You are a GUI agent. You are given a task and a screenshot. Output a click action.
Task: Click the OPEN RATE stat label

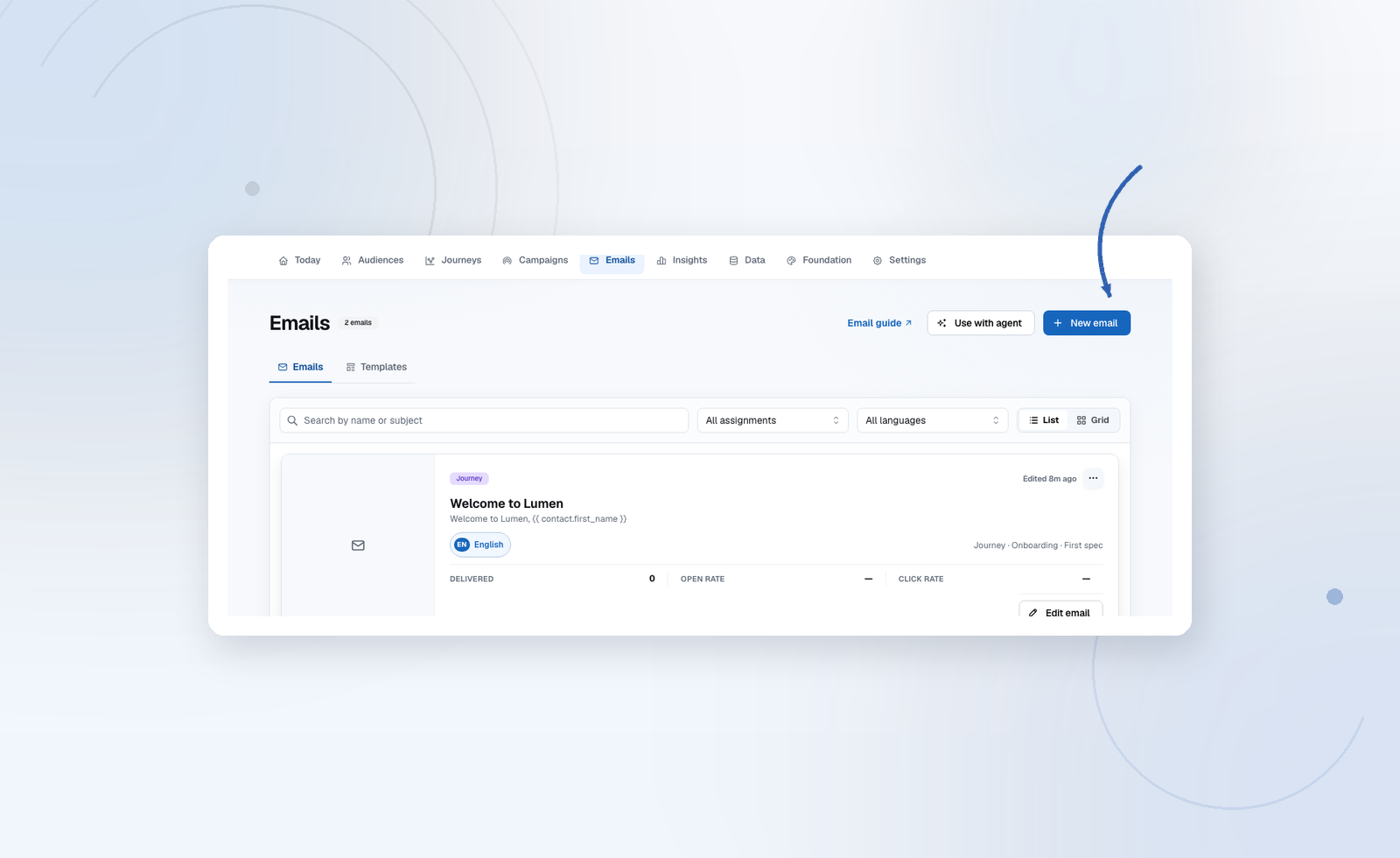coord(703,579)
